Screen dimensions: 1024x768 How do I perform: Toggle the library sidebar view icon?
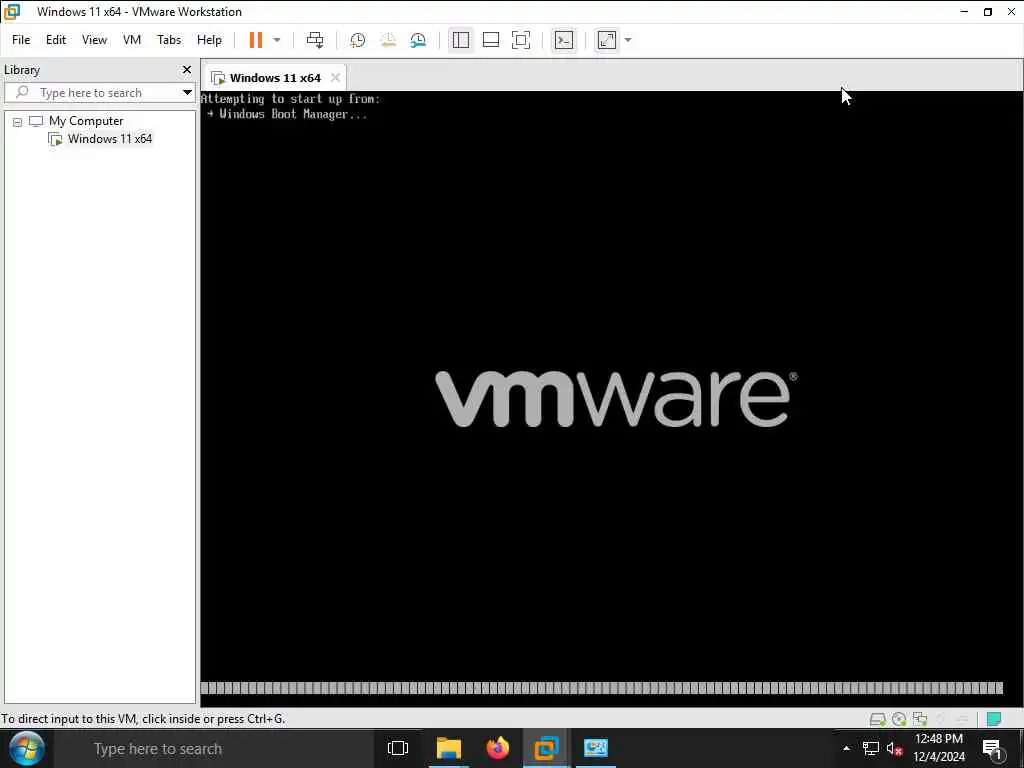tap(461, 40)
